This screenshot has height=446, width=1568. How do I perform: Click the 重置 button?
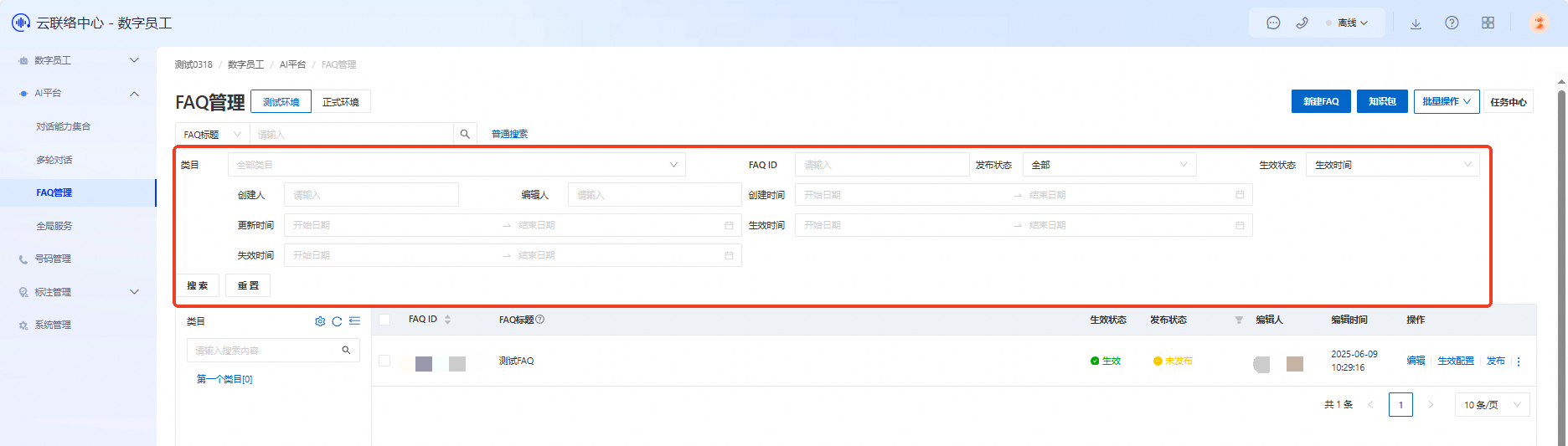click(x=248, y=285)
